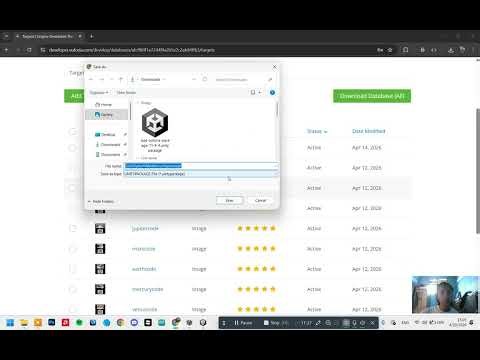Image resolution: width=480 pixels, height=360 pixels.
Task: Close the recorder toolbar with X
Action: [373, 323]
